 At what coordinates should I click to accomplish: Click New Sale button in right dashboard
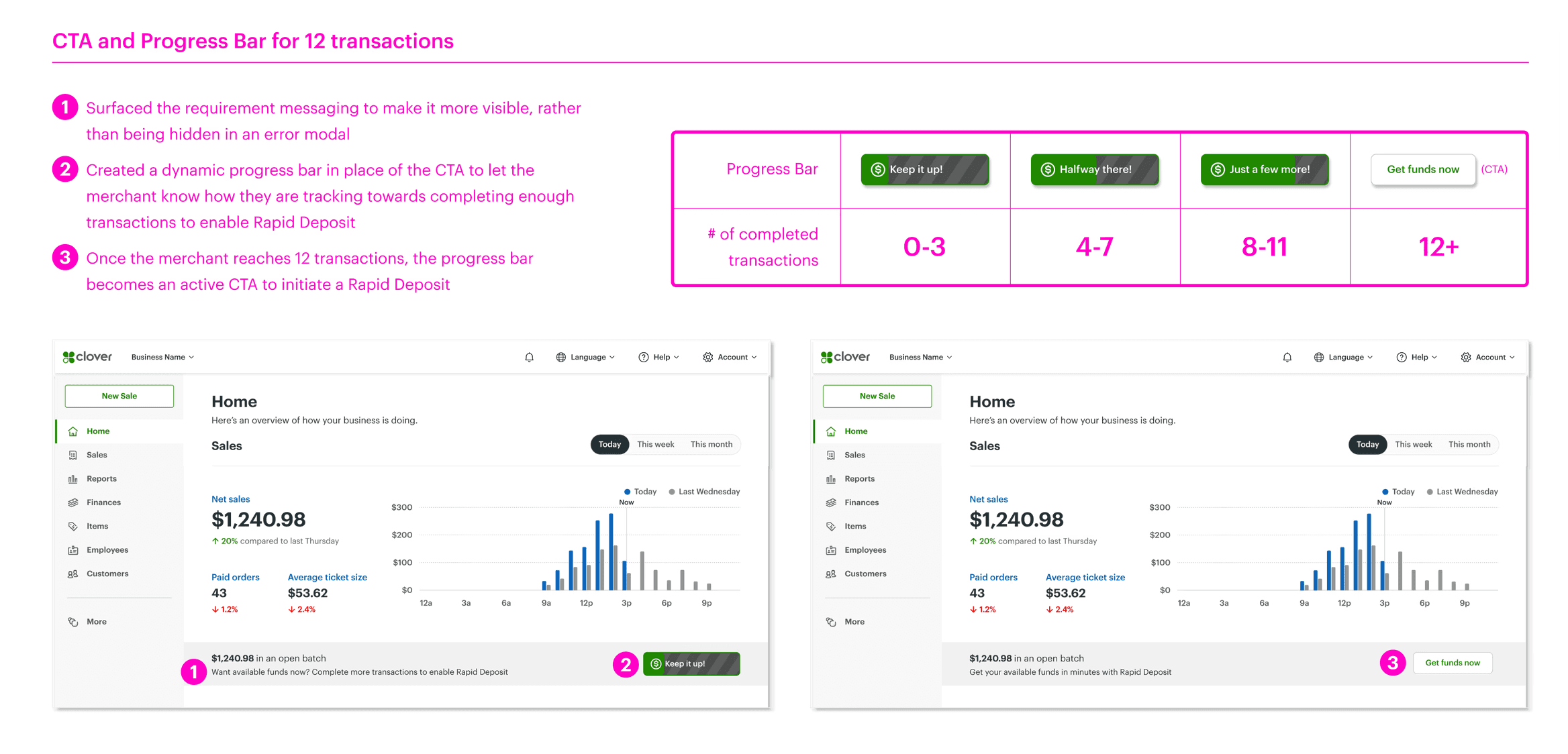tap(877, 396)
